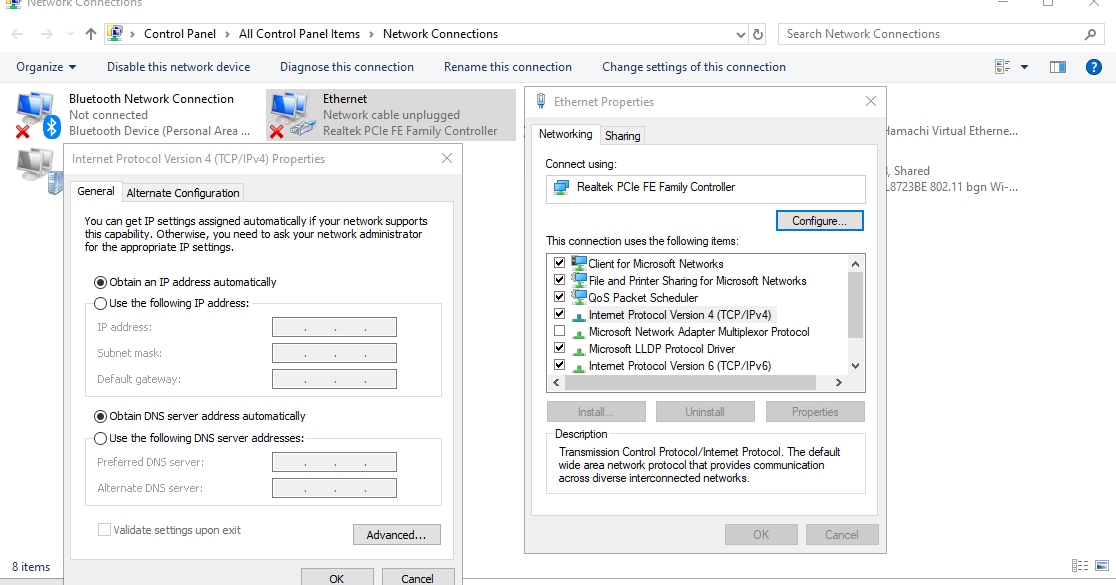
Task: Select Use the following IP address
Action: pos(101,303)
